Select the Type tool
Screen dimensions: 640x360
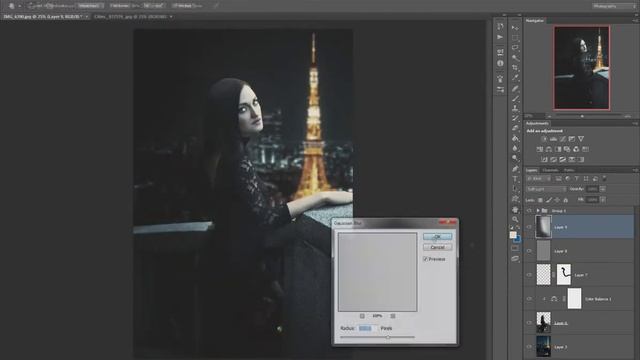click(x=516, y=179)
